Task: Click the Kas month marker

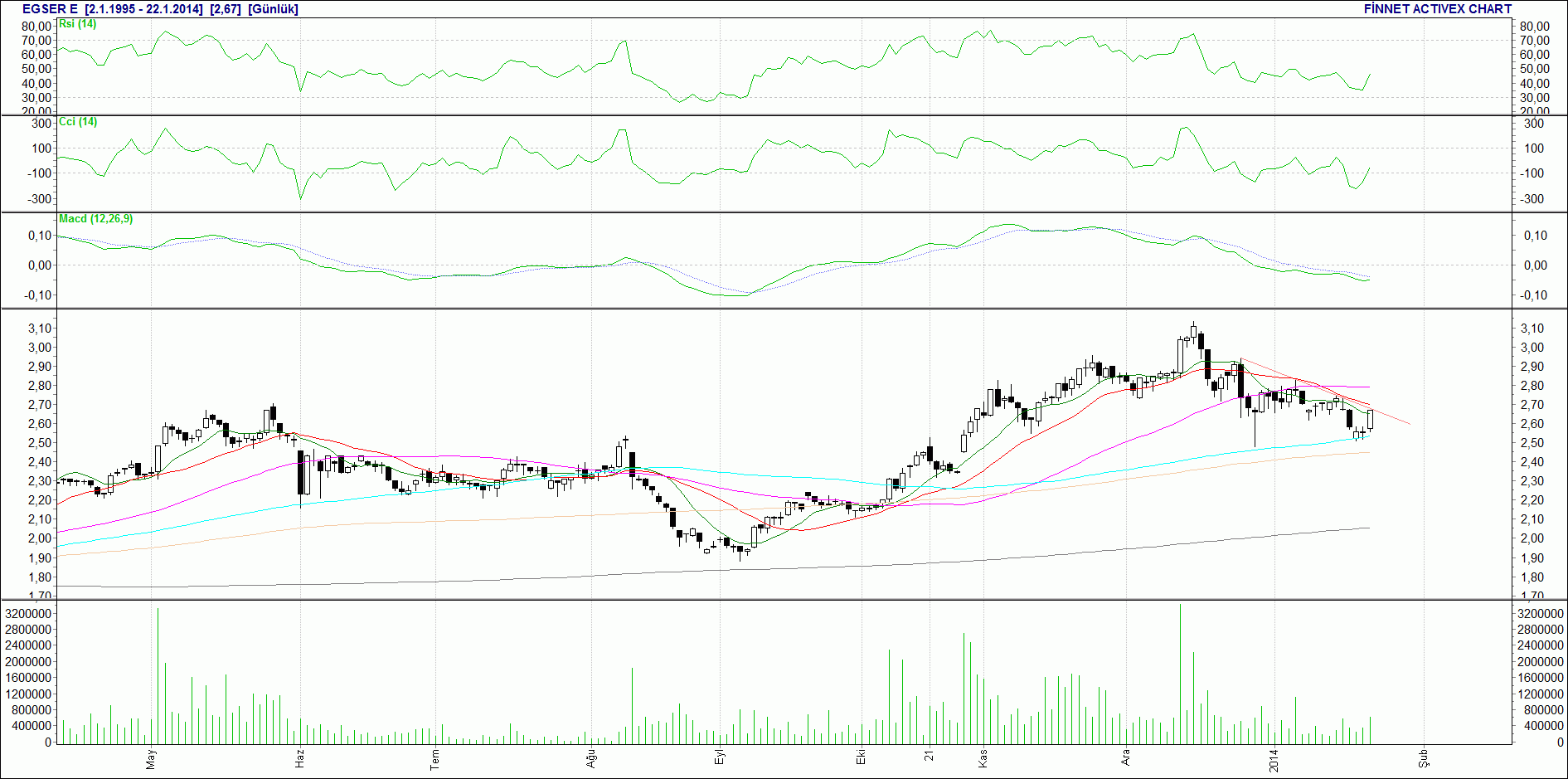Action: (983, 759)
